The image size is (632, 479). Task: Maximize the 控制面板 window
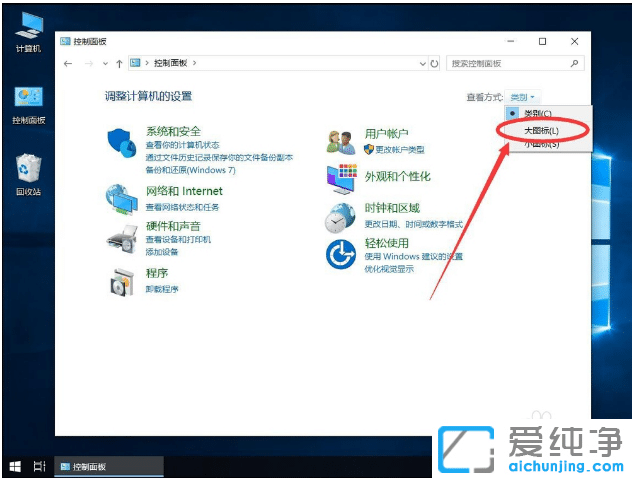coord(543,42)
